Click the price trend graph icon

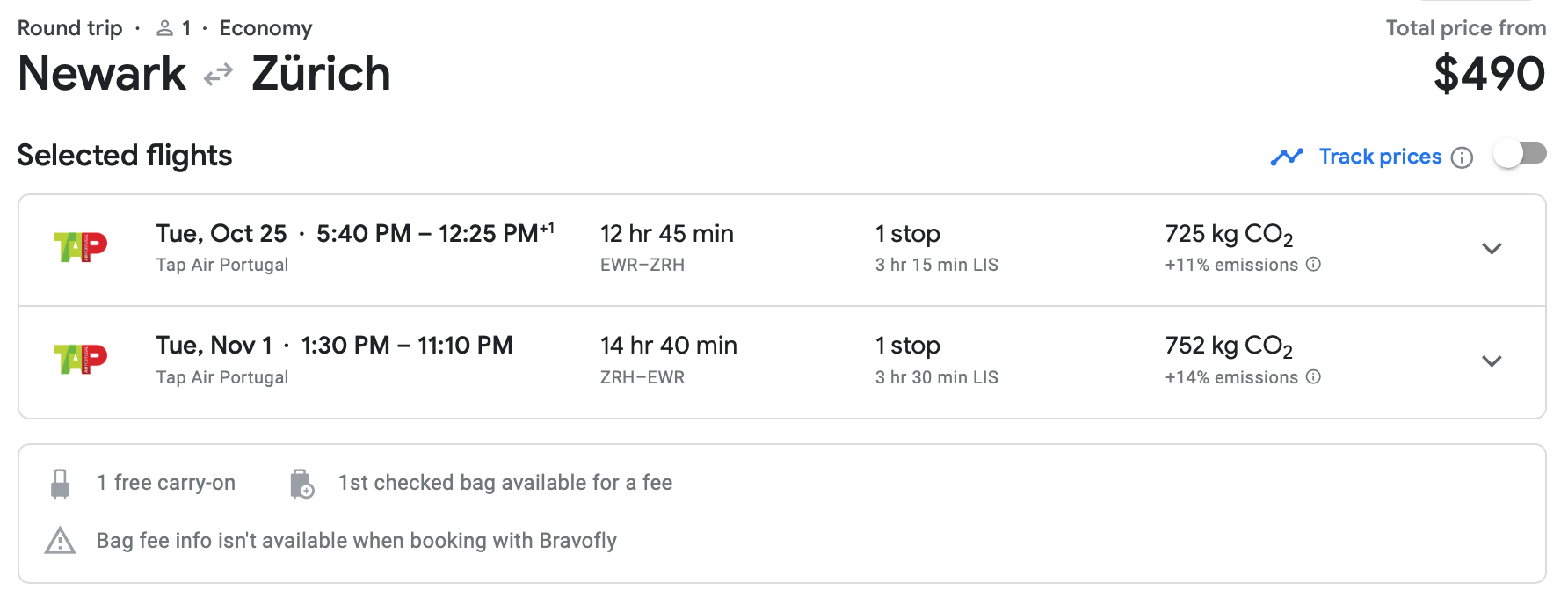pos(1287,157)
